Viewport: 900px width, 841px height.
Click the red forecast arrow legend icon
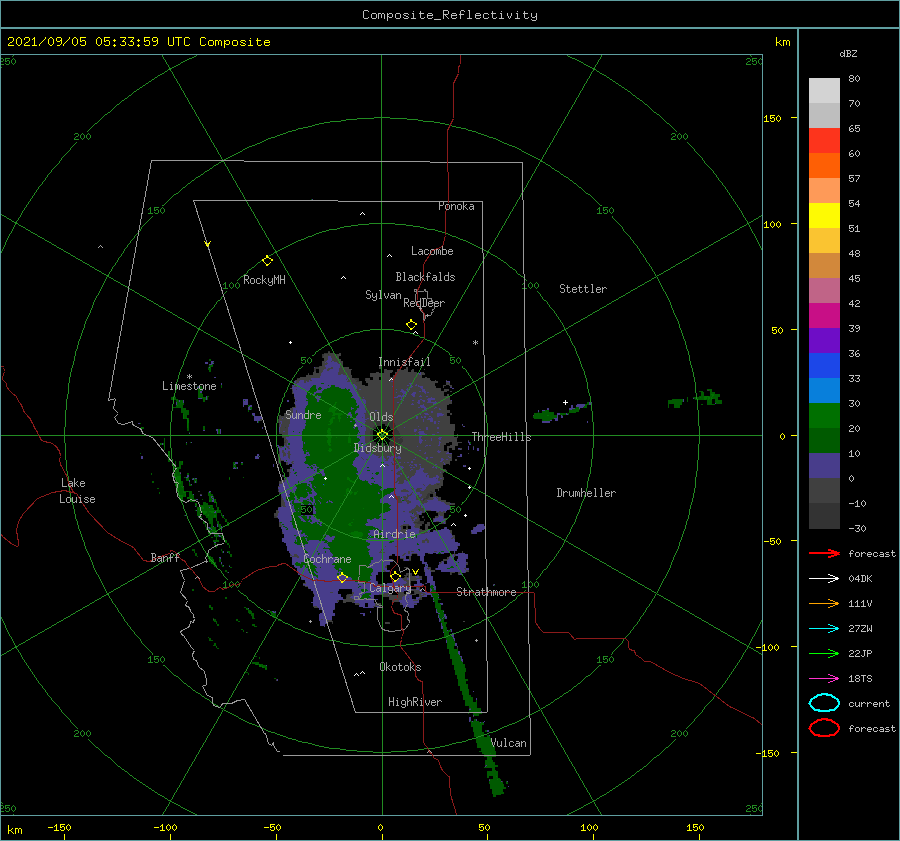[x=824, y=553]
